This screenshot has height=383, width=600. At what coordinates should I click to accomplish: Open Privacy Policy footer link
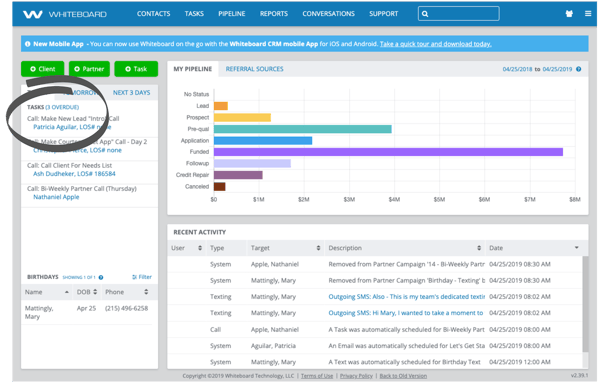point(356,376)
